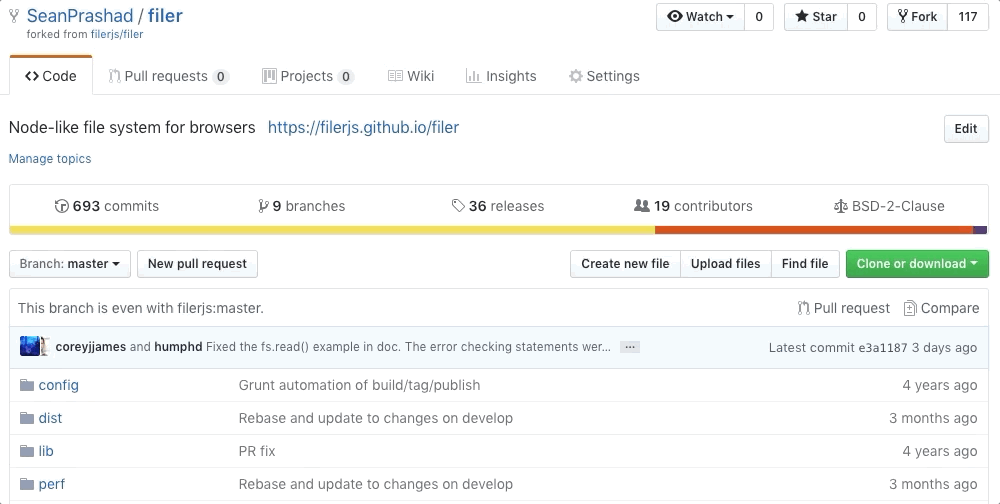Screen dimensions: 1000x504
Task: Click the branches icon next to 9 branches
Action: pos(263,206)
